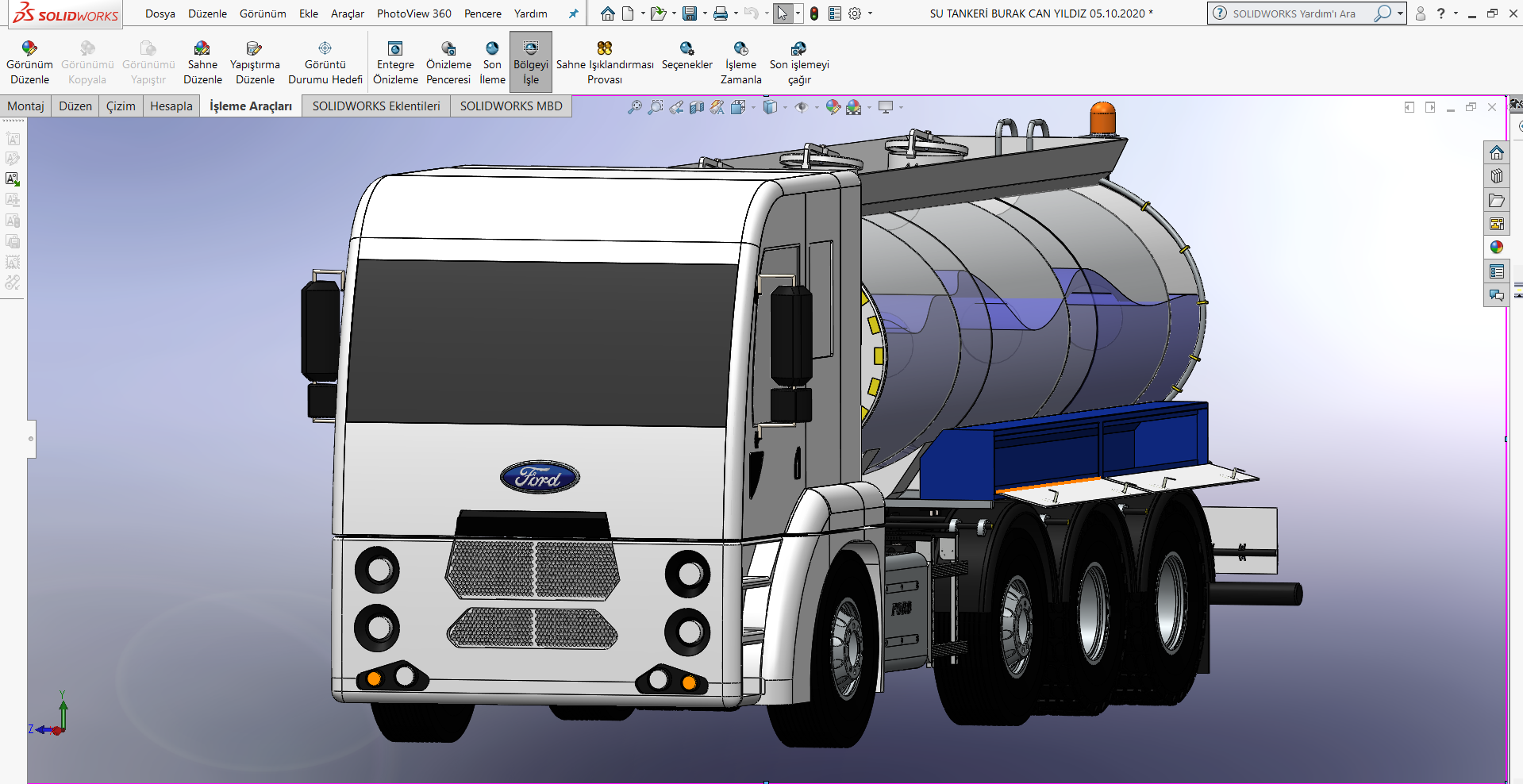Open Önizleme Penceresi preview window
Viewport: 1523px width, 784px height.
pyautogui.click(x=448, y=63)
